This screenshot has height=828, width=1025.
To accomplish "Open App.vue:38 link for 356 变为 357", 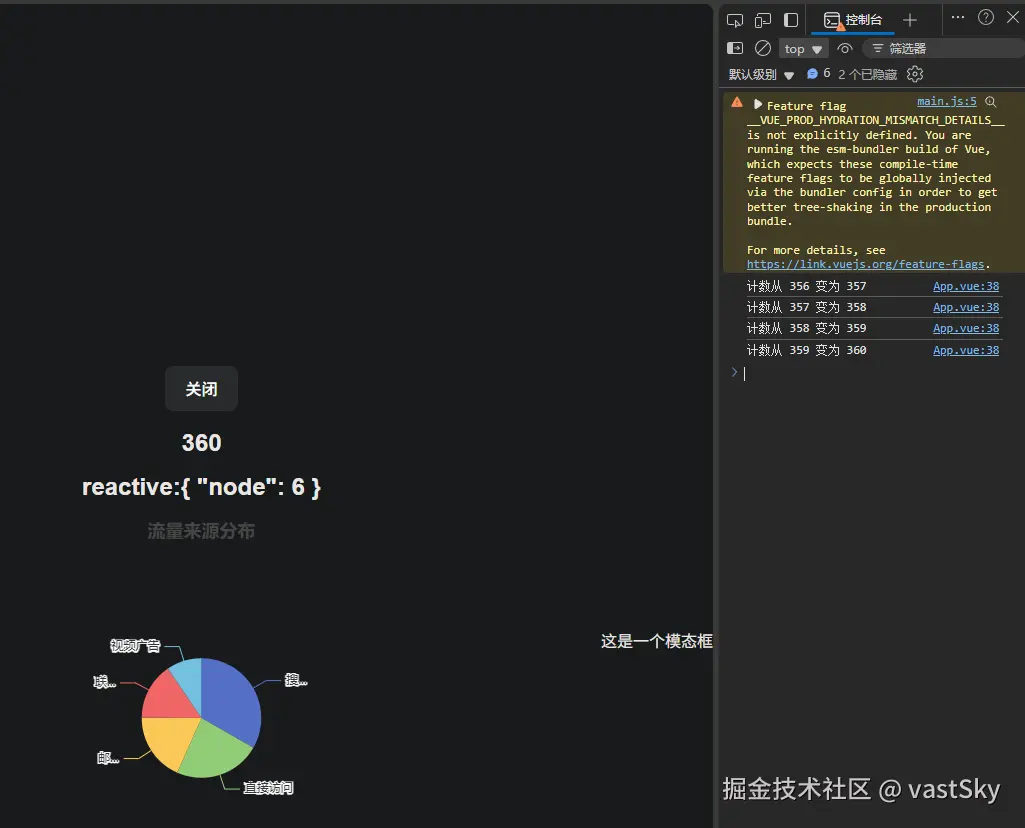I will (966, 286).
